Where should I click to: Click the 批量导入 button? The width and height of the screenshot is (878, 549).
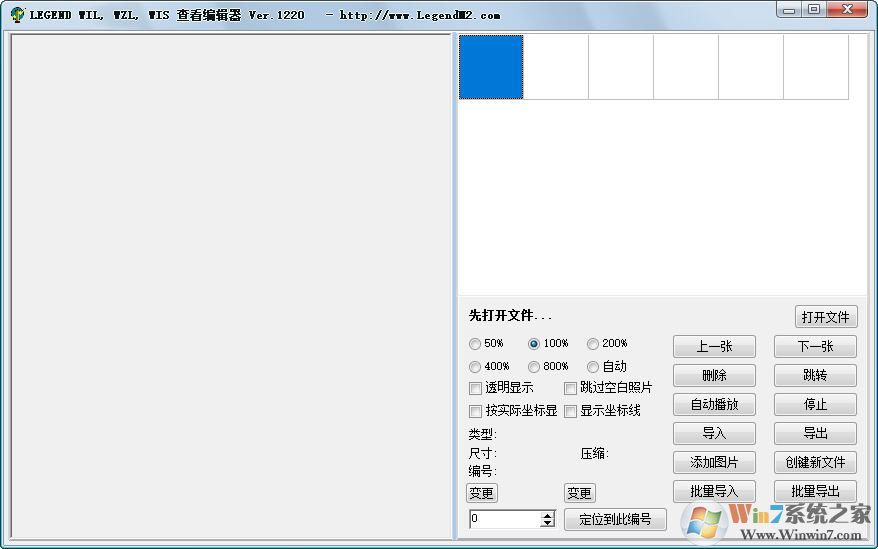pyautogui.click(x=714, y=491)
